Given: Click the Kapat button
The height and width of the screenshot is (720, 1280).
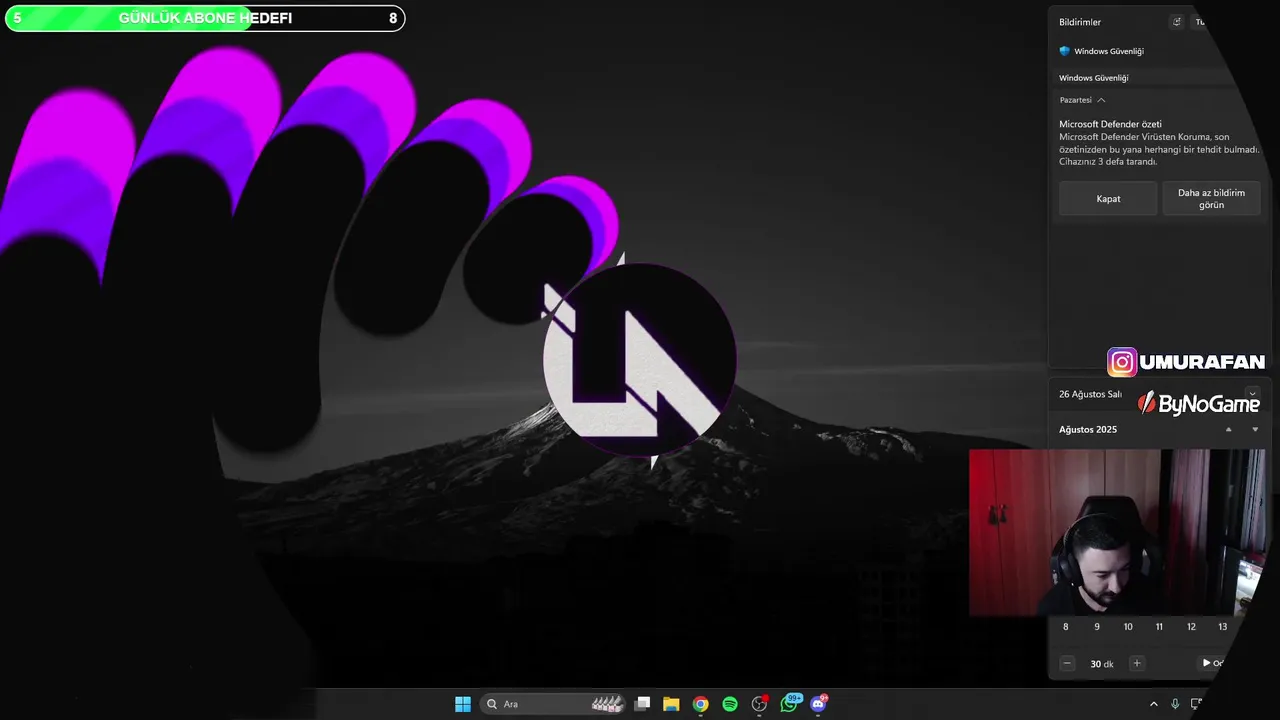Looking at the screenshot, I should pyautogui.click(x=1108, y=198).
